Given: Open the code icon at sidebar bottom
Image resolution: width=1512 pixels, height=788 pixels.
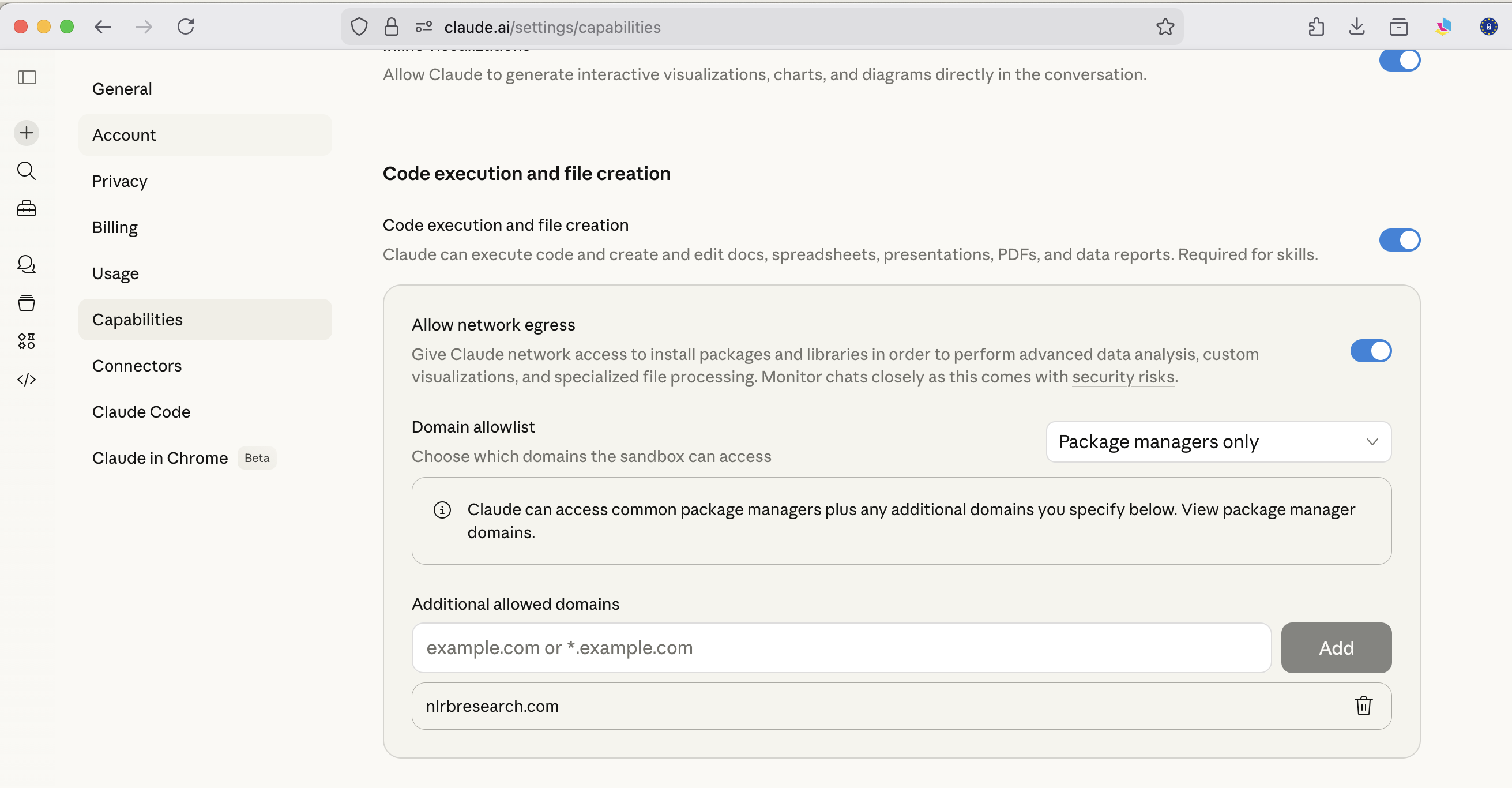Looking at the screenshot, I should click(x=27, y=379).
